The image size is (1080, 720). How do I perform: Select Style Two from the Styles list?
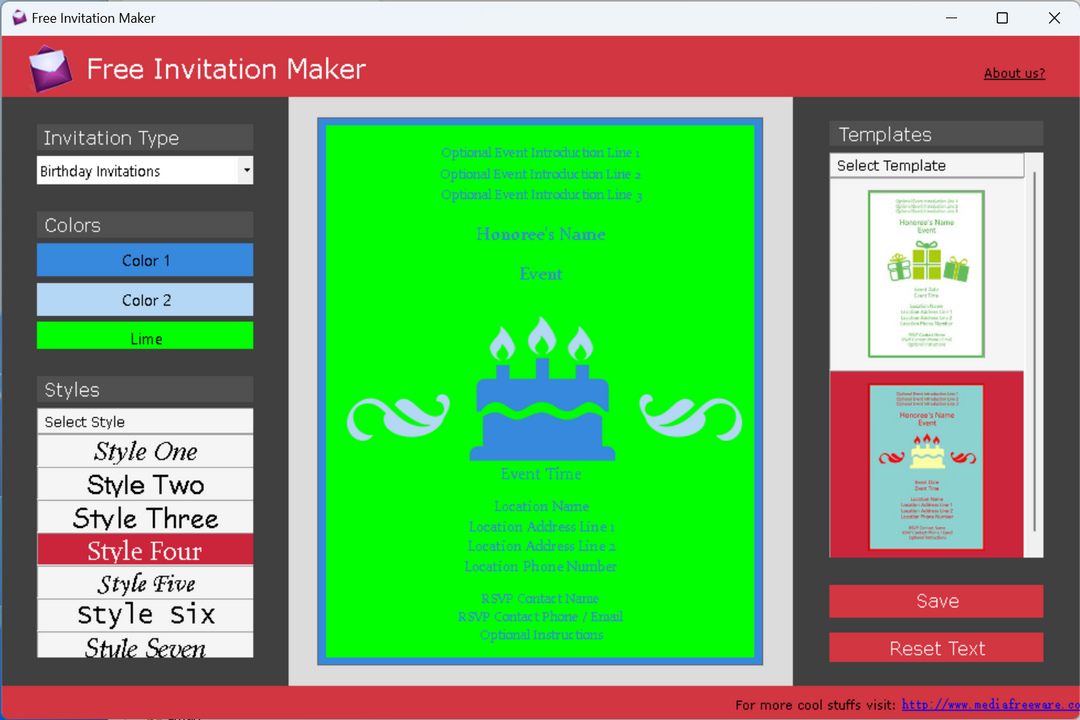tap(144, 484)
